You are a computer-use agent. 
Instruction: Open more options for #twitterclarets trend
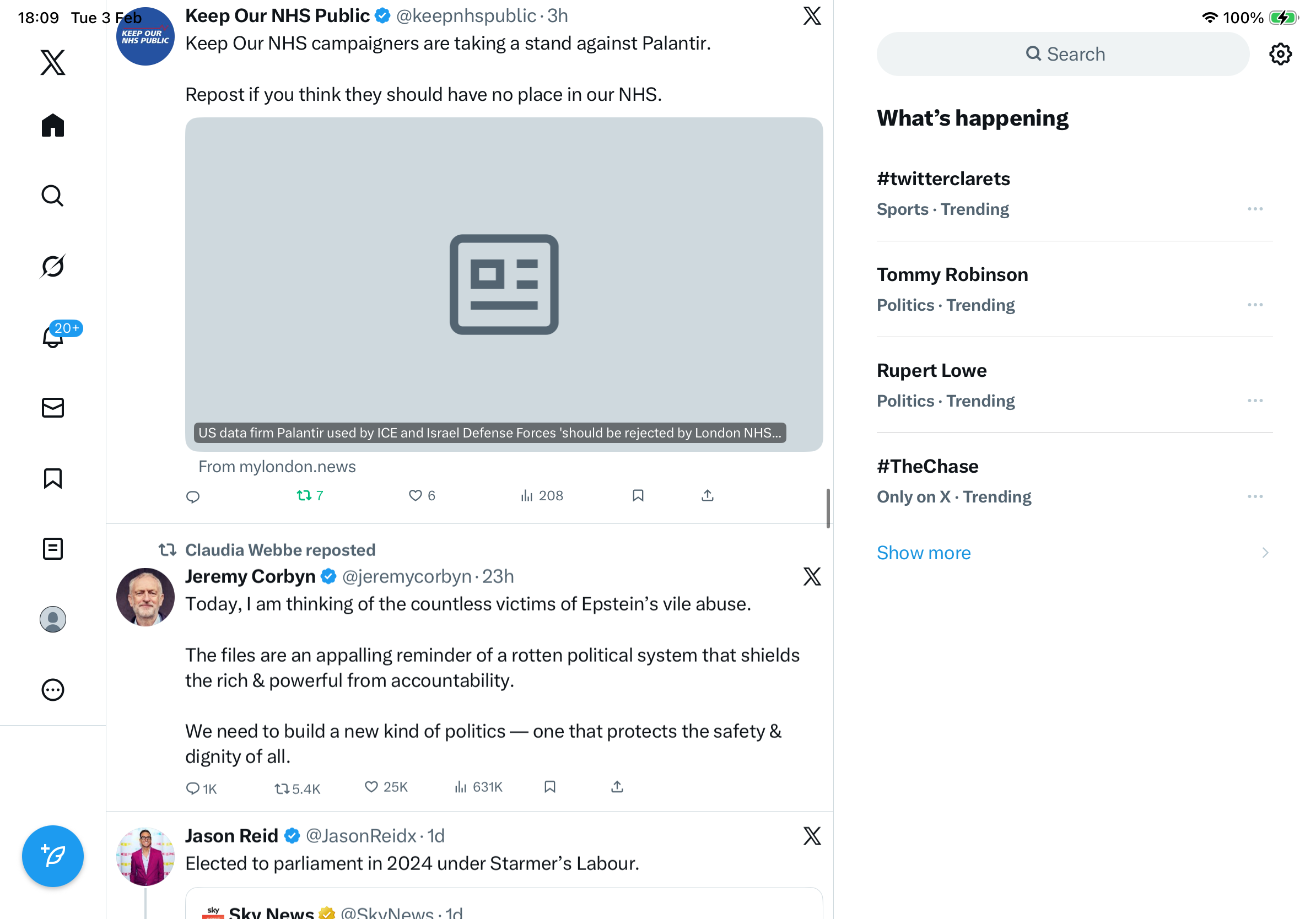coord(1255,209)
